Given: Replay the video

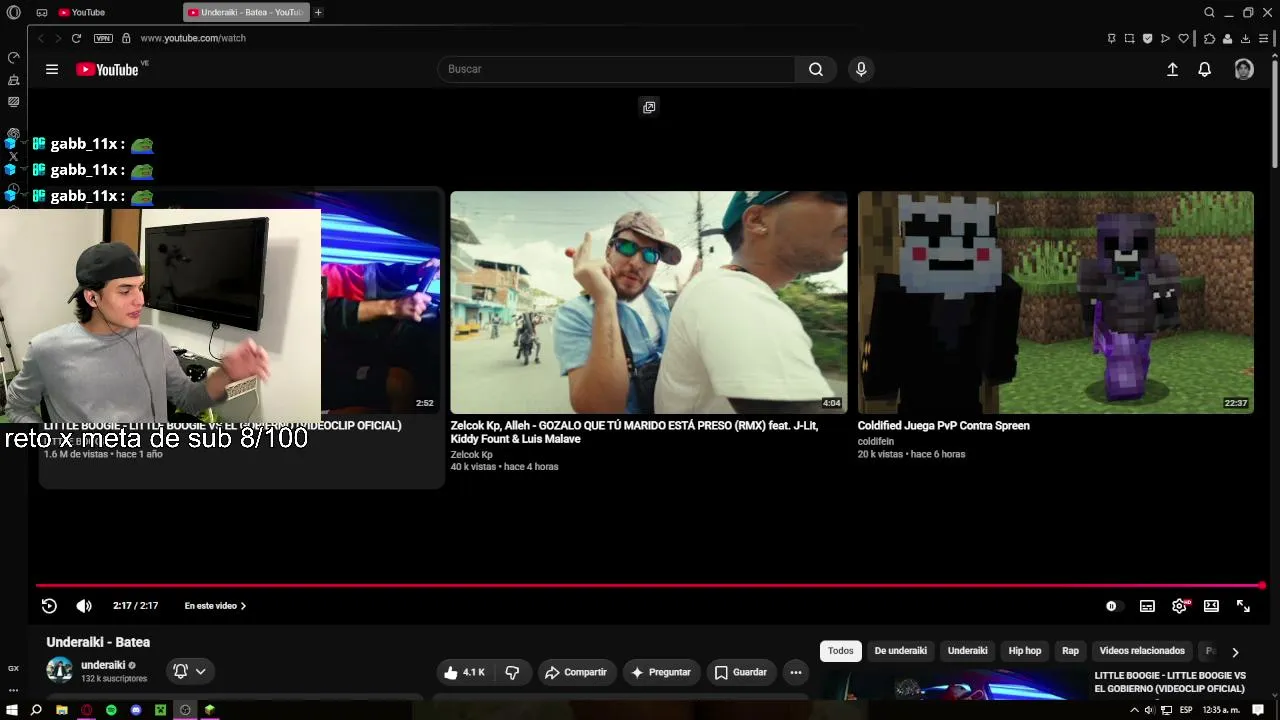Looking at the screenshot, I should pyautogui.click(x=49, y=606).
